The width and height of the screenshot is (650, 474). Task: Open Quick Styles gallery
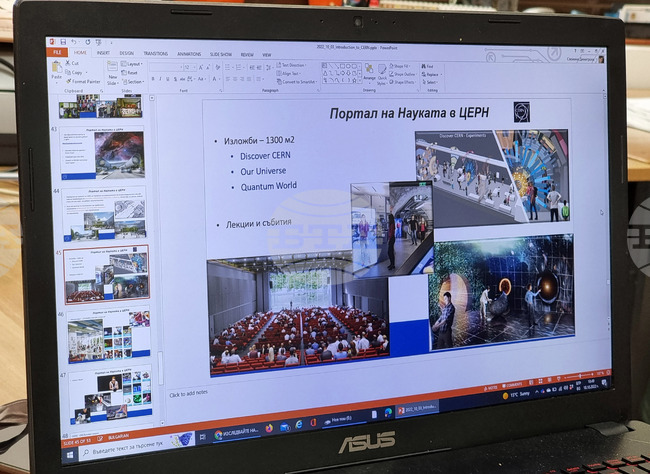[x=382, y=74]
